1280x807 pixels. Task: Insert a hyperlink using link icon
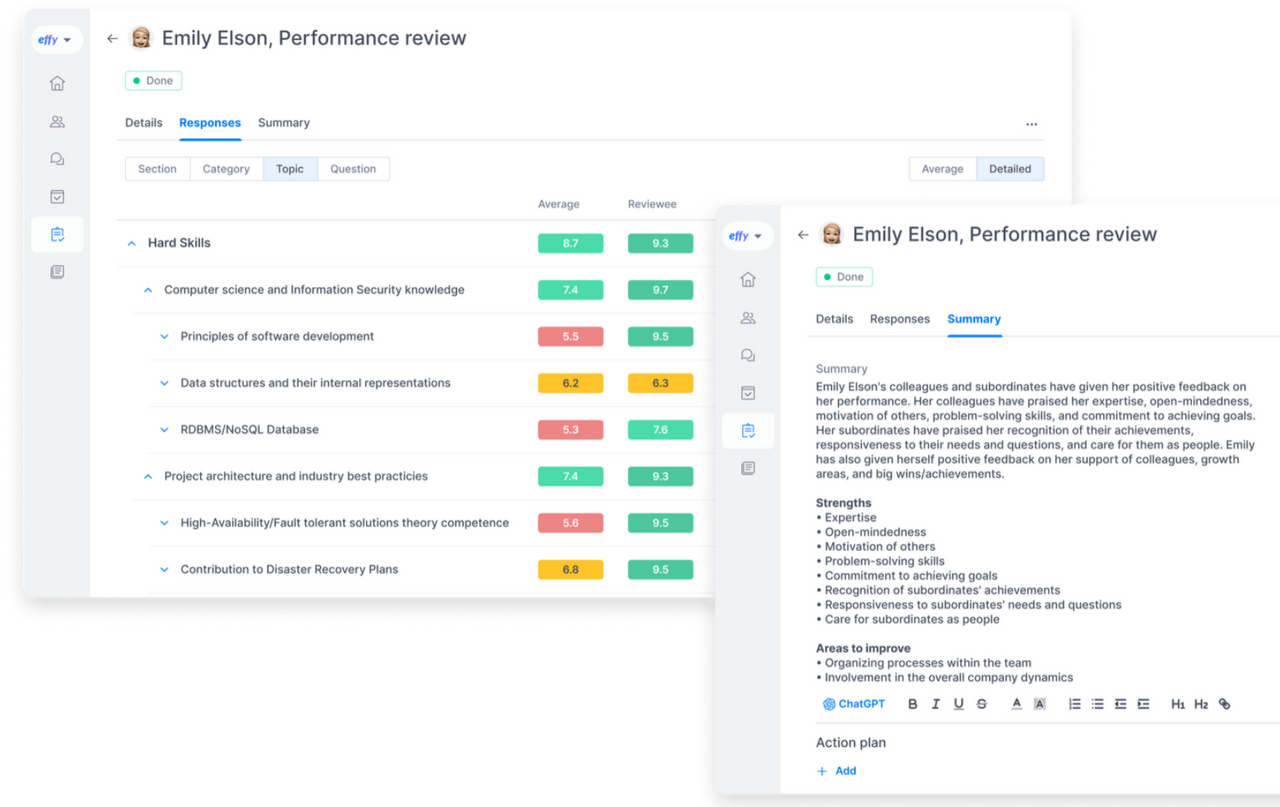point(1224,704)
